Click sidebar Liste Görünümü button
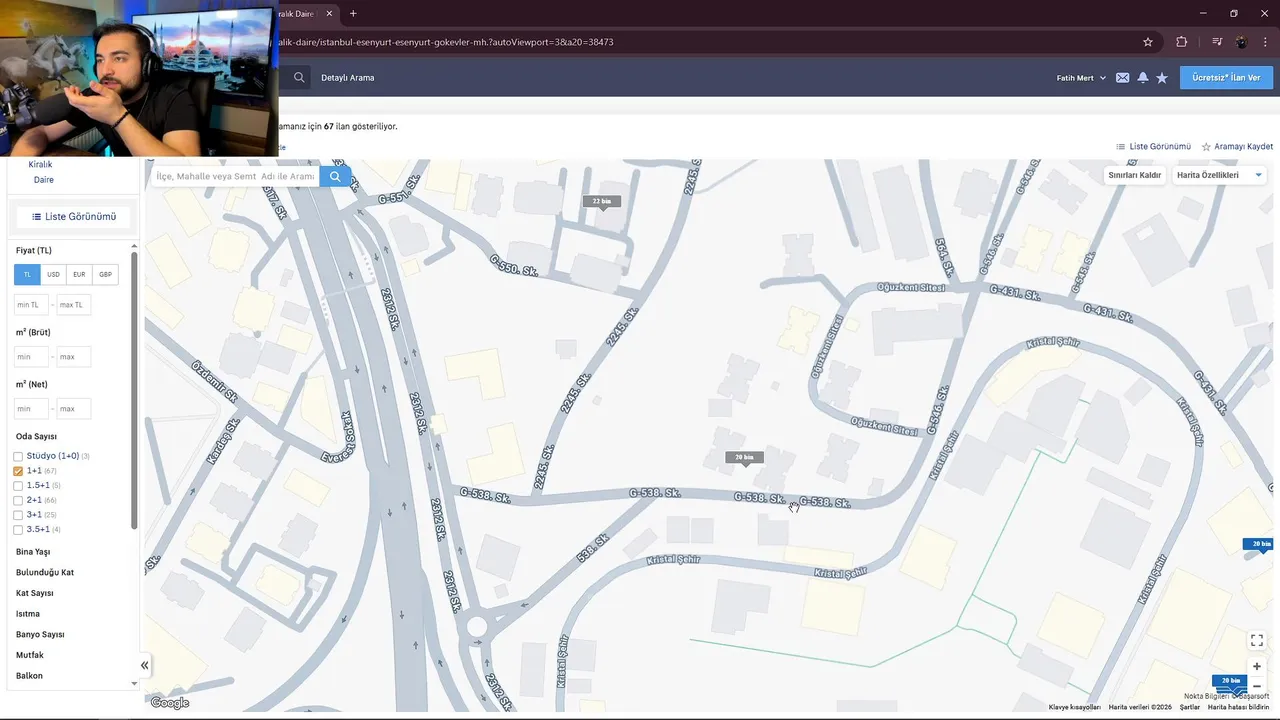1280x720 pixels. point(74,216)
